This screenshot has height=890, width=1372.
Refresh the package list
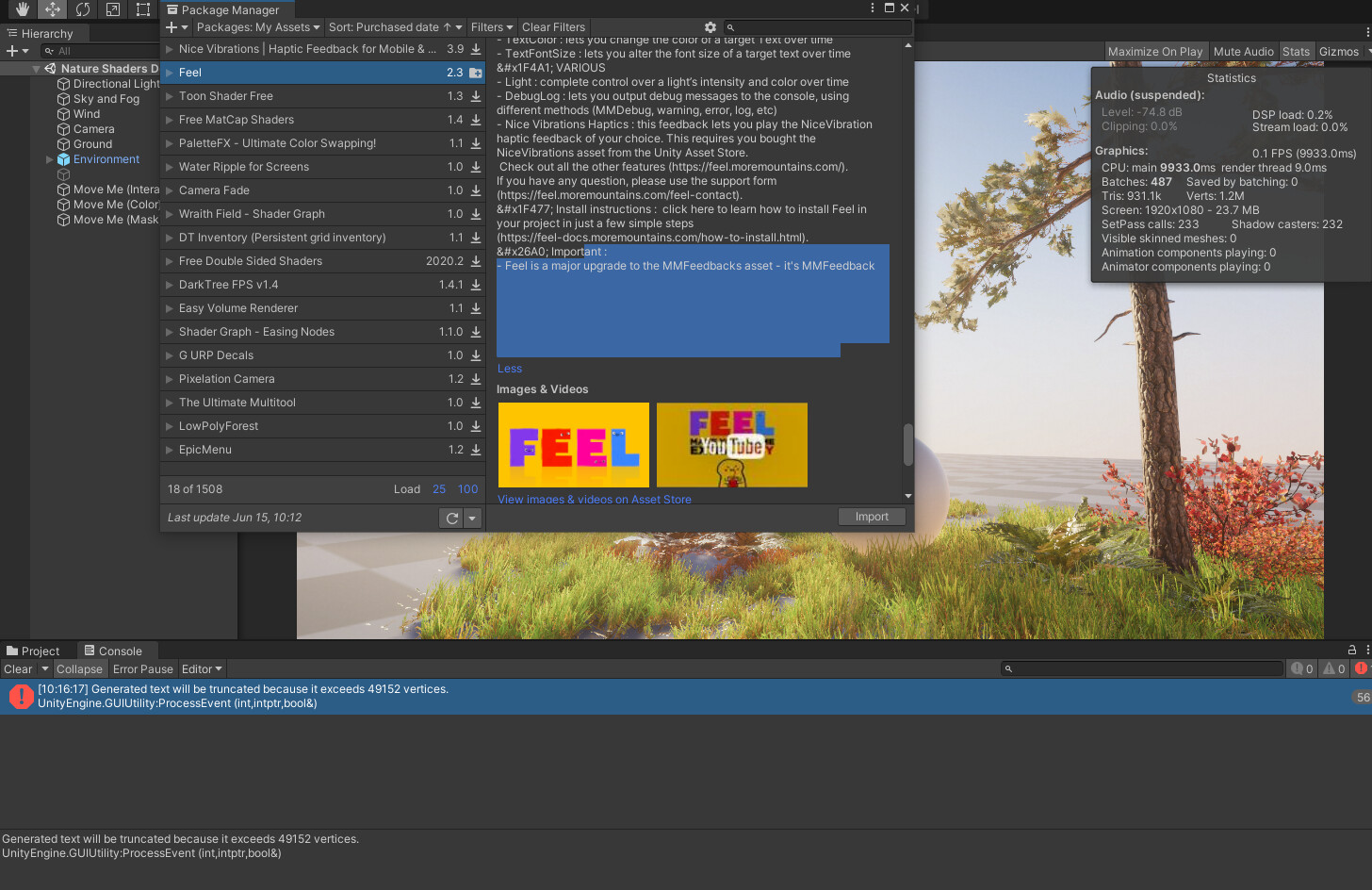click(x=450, y=518)
